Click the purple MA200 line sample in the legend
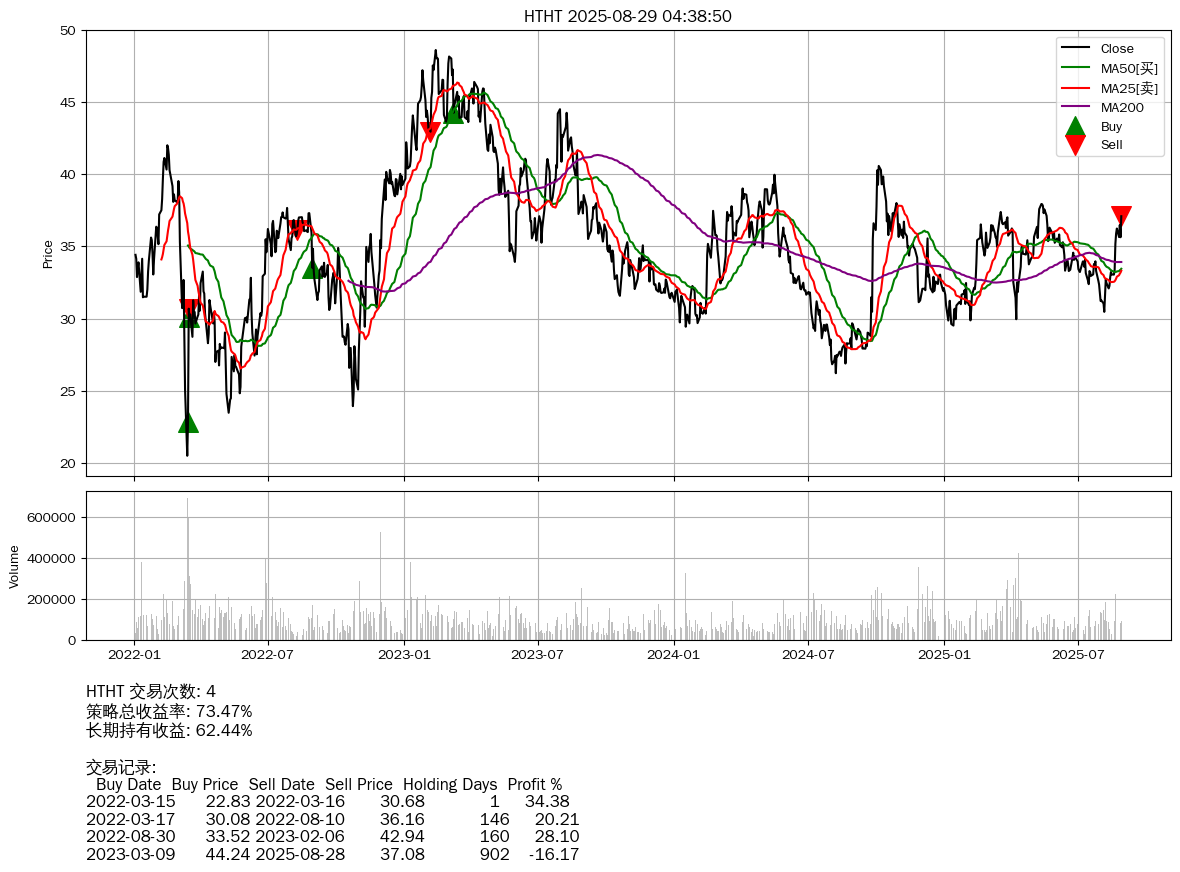1180x872 pixels. 1075,107
